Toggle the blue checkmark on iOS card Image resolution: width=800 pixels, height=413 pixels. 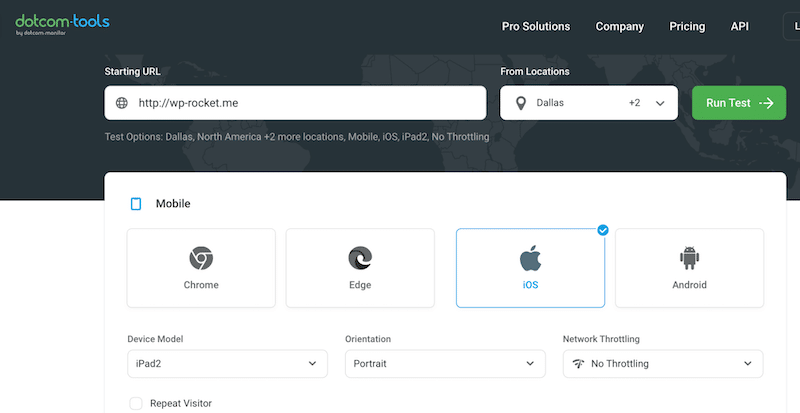pyautogui.click(x=603, y=230)
